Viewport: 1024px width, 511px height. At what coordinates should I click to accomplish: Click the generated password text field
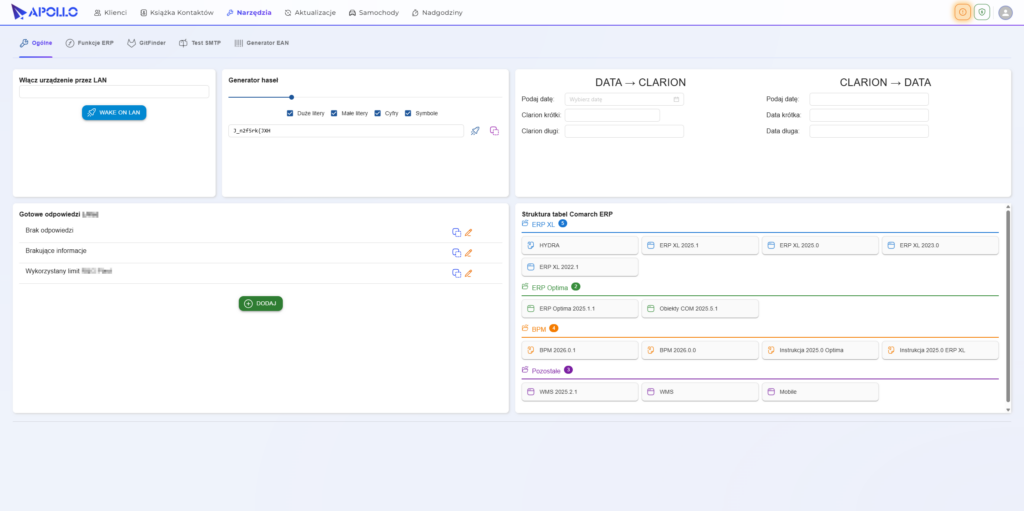pyautogui.click(x=346, y=131)
